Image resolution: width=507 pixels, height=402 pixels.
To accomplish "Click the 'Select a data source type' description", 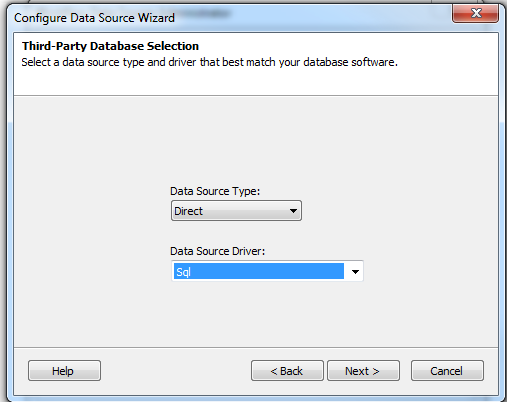I will point(209,62).
